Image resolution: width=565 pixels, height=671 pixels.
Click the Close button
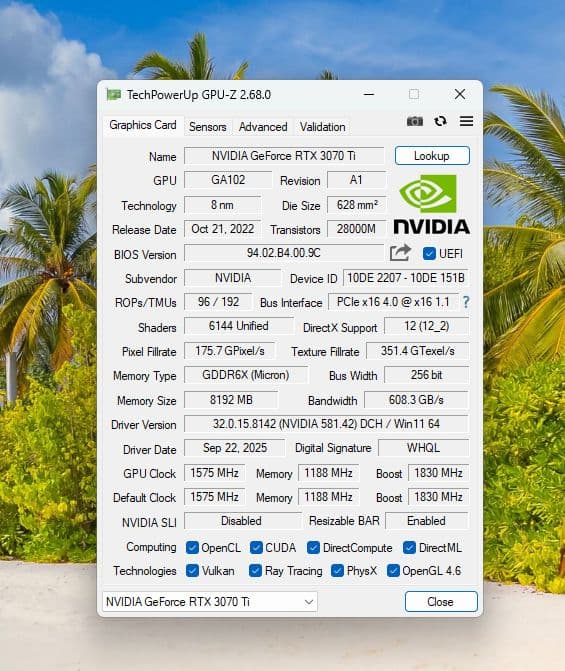tap(441, 602)
